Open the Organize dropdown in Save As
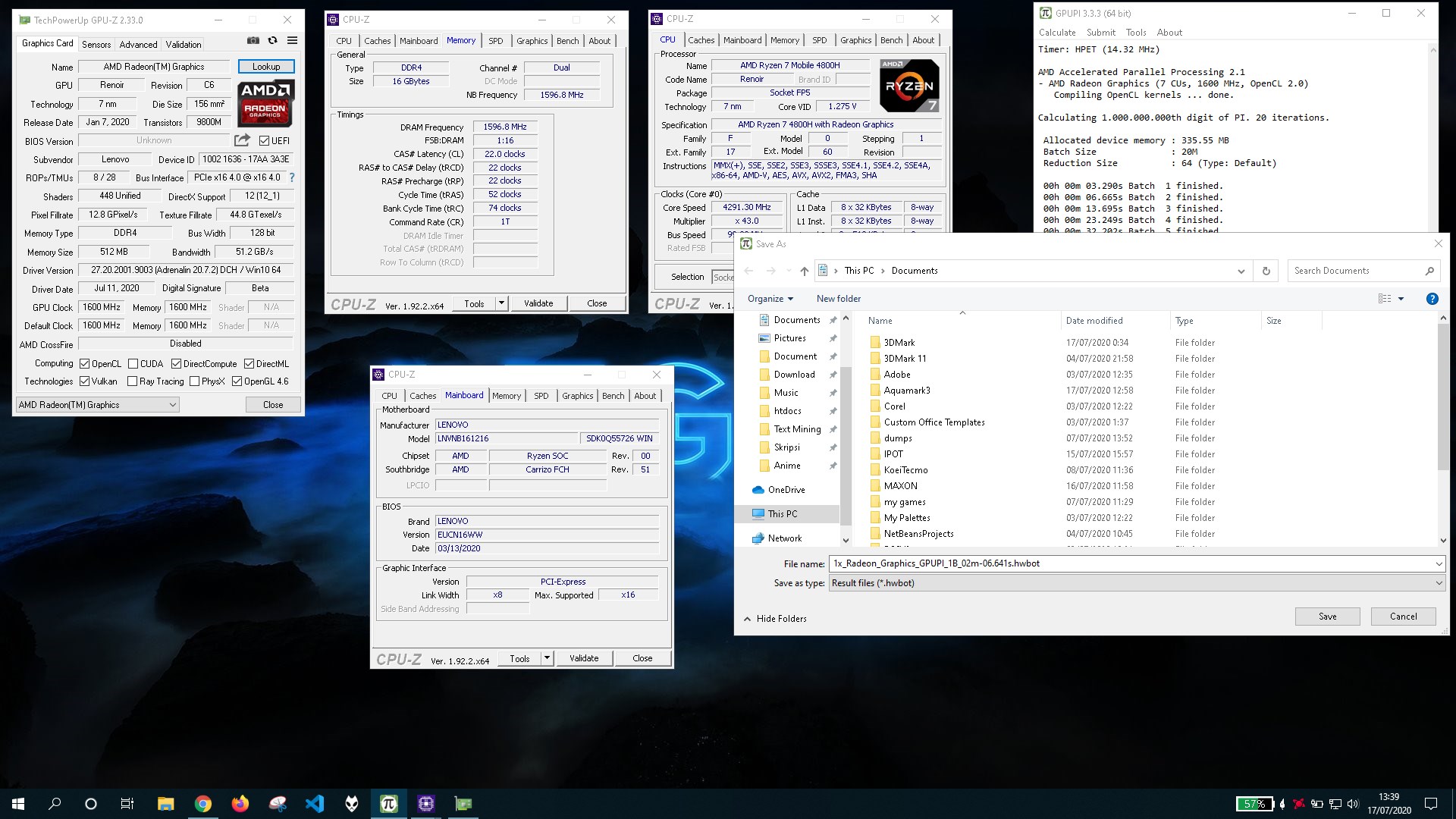Screen dimensions: 1456x819 770,299
